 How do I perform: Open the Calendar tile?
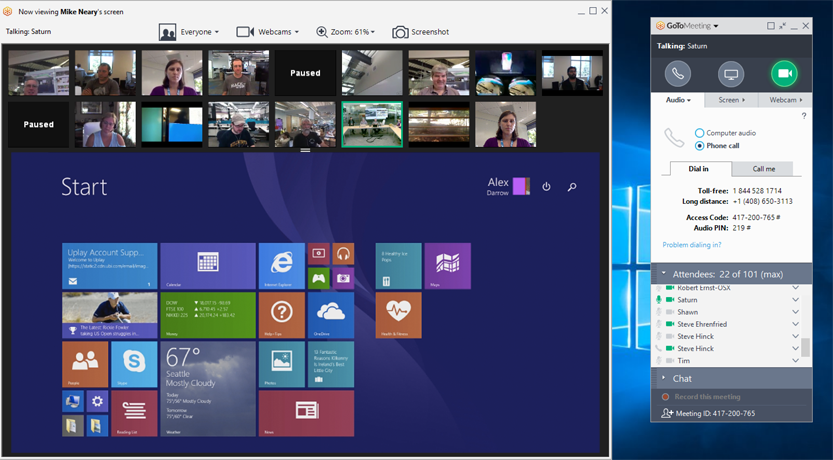click(x=208, y=266)
